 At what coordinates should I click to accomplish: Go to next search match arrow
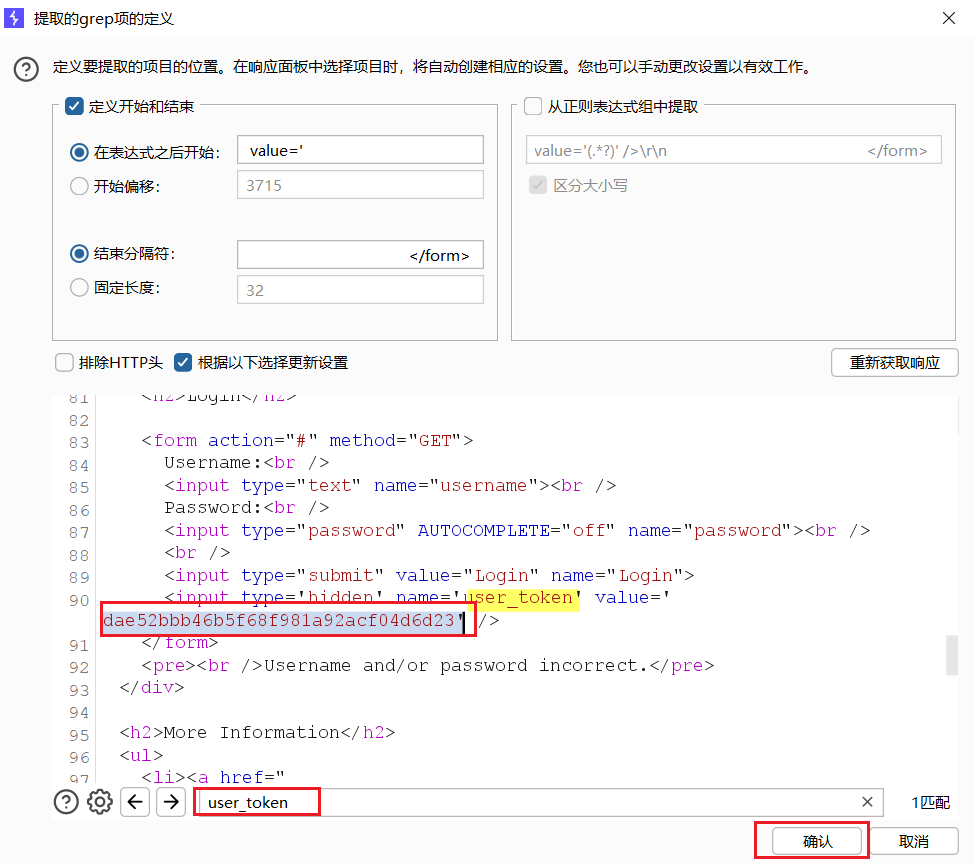(171, 802)
